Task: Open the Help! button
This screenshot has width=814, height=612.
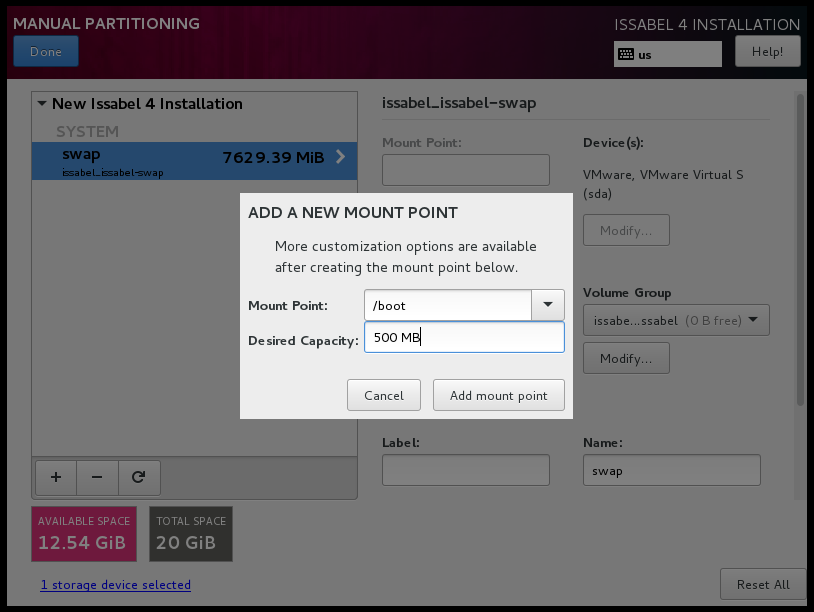Action: pos(767,52)
